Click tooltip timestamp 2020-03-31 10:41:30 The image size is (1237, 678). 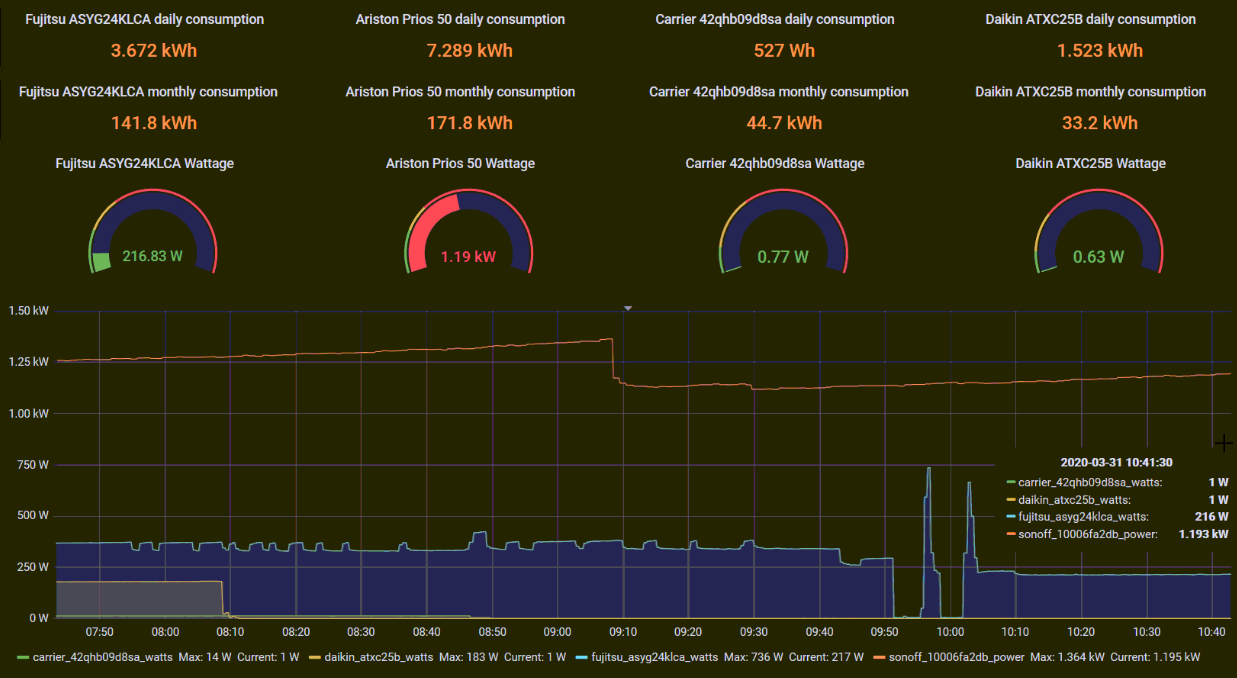coord(1117,462)
